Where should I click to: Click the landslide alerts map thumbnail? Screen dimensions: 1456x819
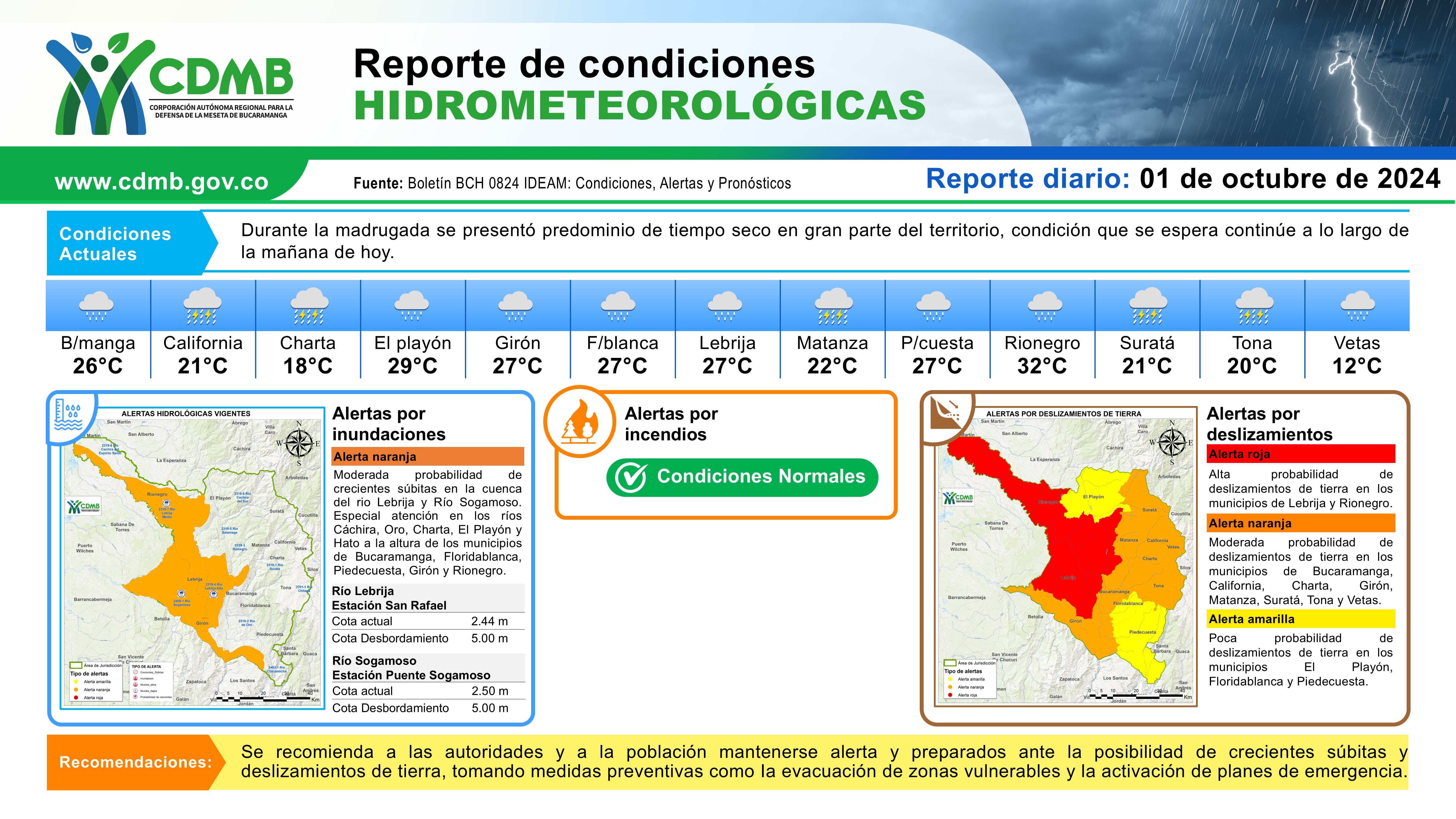1067,557
